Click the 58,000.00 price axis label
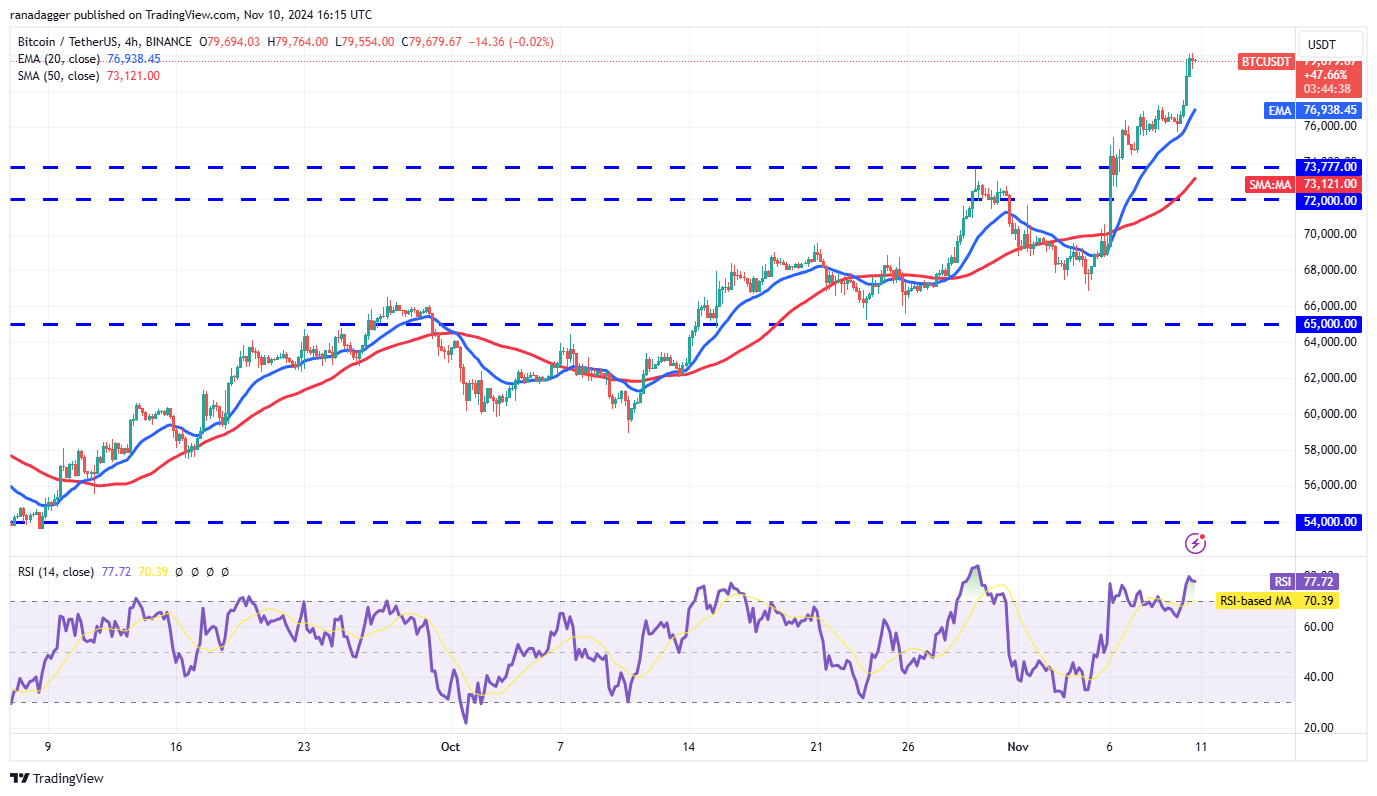Screen dimensions: 1377x796 click(x=1329, y=450)
